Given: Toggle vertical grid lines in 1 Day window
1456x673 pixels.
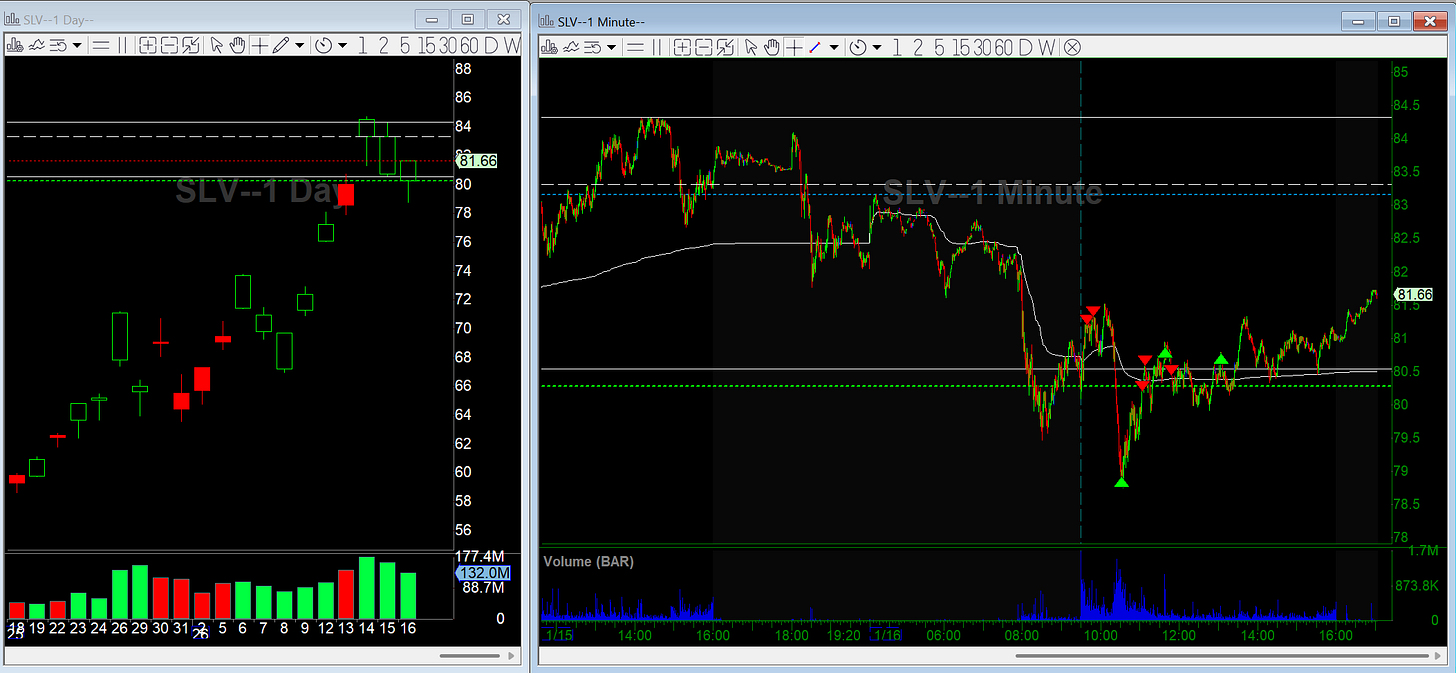Looking at the screenshot, I should 123,45.
